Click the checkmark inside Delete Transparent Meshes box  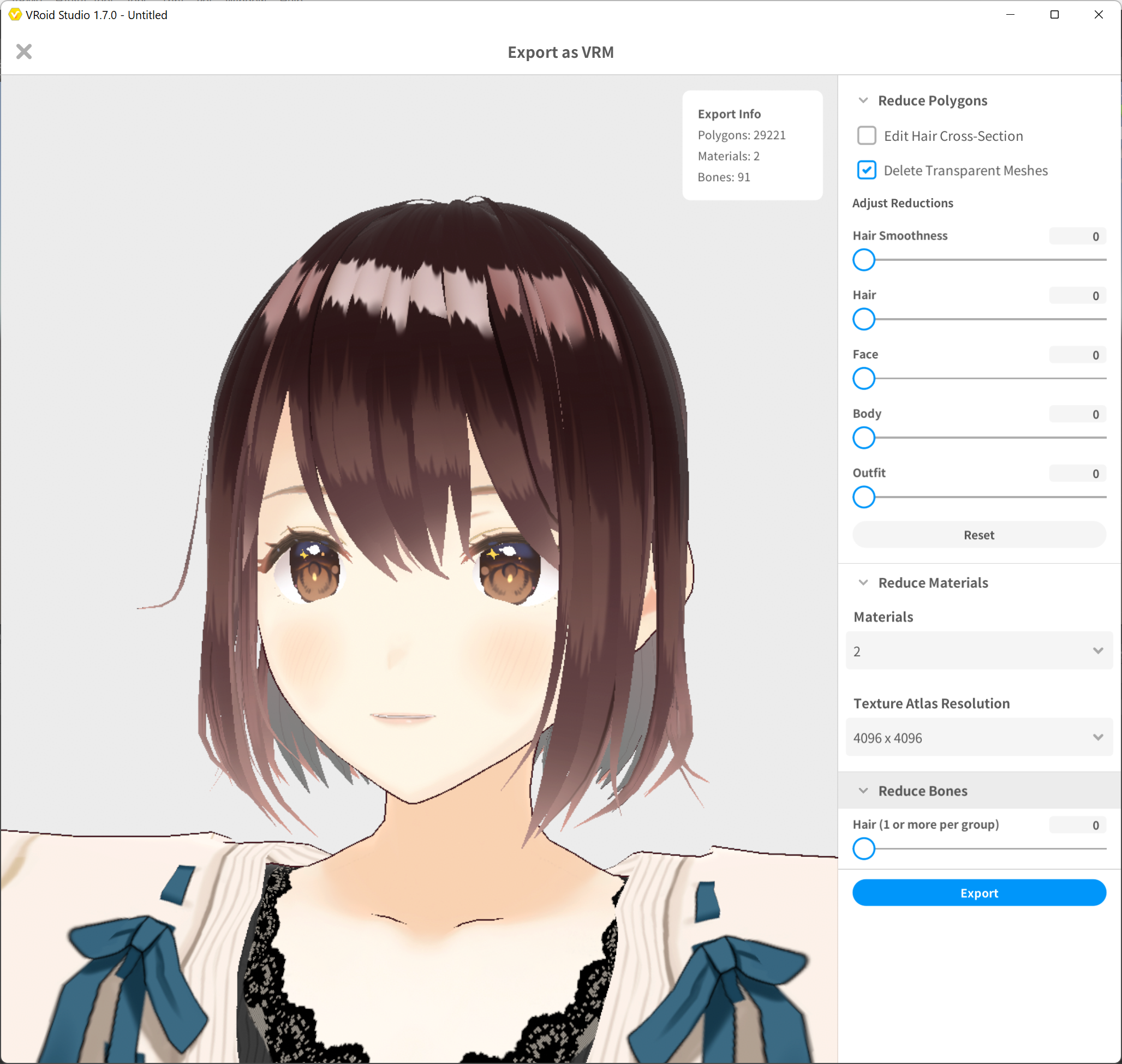pos(866,170)
